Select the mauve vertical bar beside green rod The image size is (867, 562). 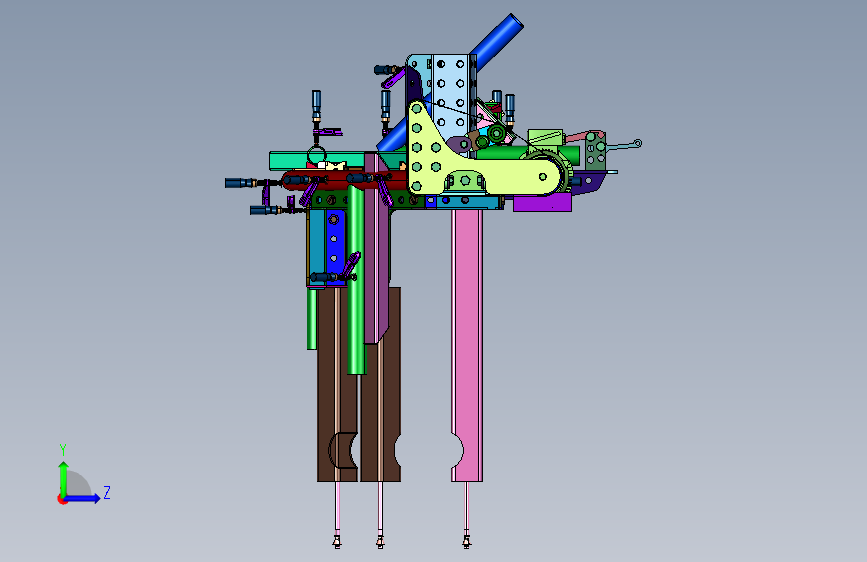pos(376,249)
